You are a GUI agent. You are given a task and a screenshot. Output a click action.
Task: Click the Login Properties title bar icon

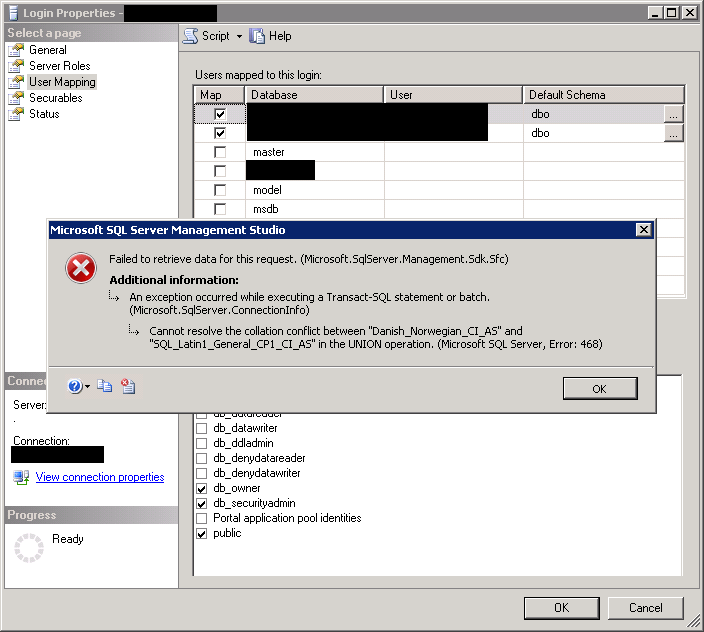click(x=13, y=13)
